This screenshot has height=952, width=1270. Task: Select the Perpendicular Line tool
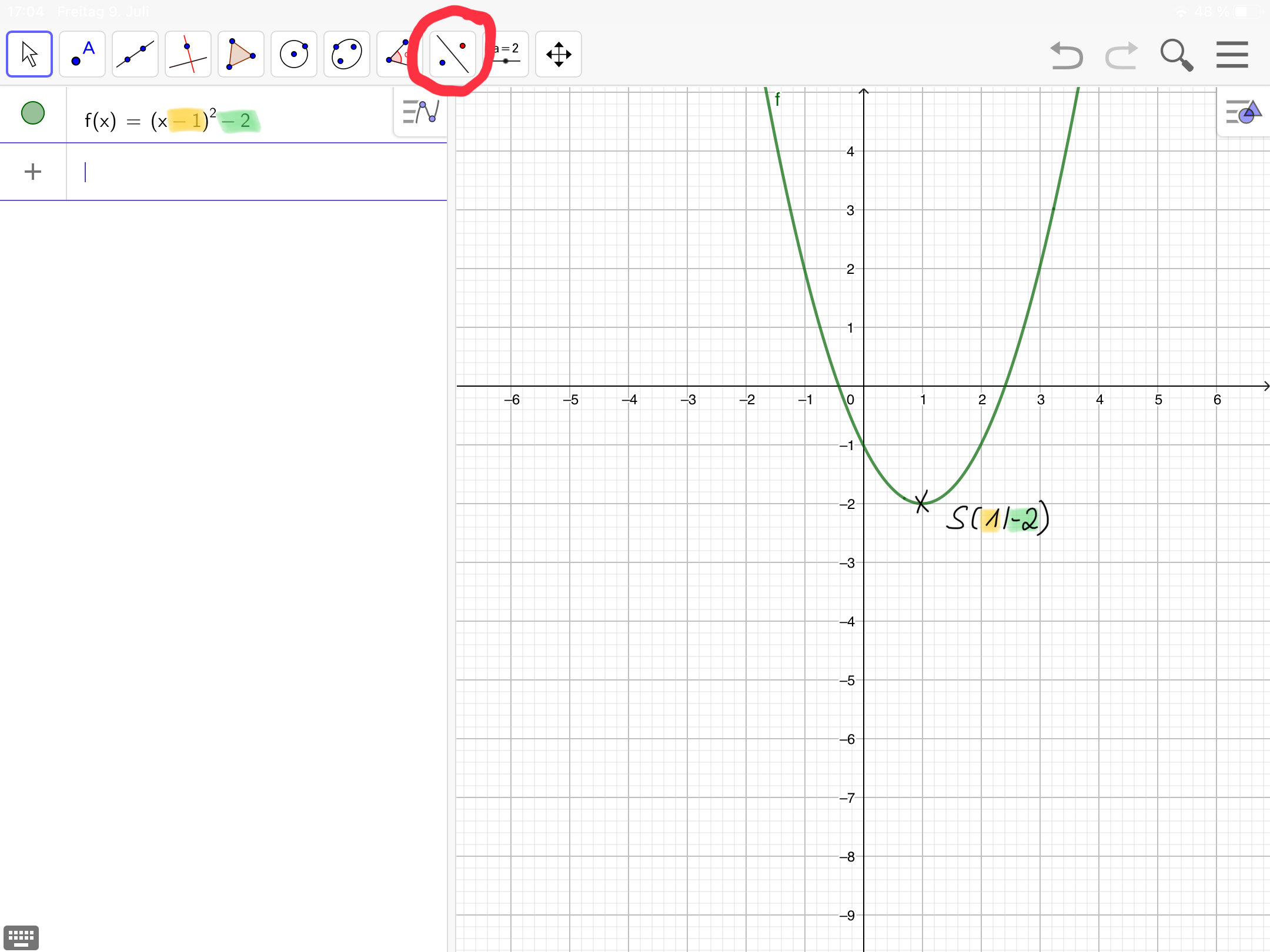point(188,54)
